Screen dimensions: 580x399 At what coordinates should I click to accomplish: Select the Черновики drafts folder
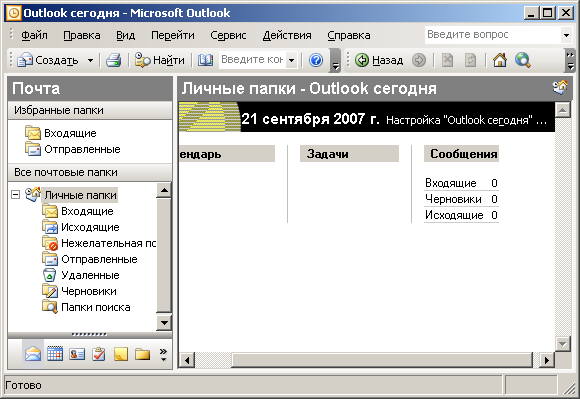pos(79,291)
